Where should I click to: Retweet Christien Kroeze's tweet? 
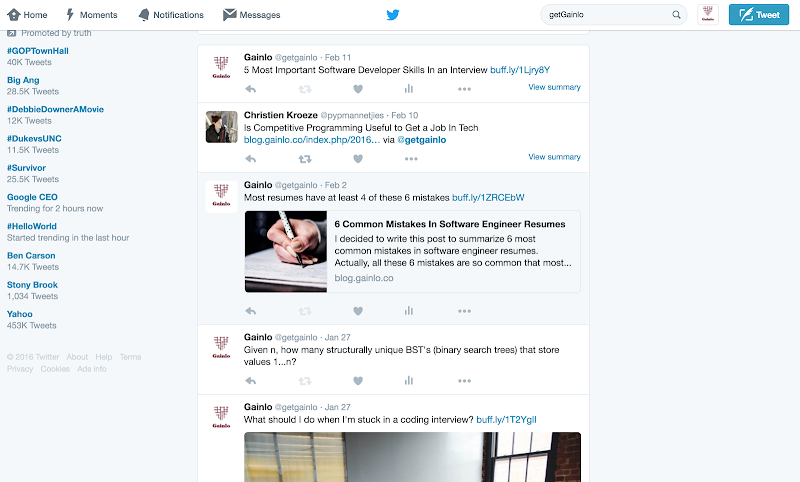click(305, 159)
